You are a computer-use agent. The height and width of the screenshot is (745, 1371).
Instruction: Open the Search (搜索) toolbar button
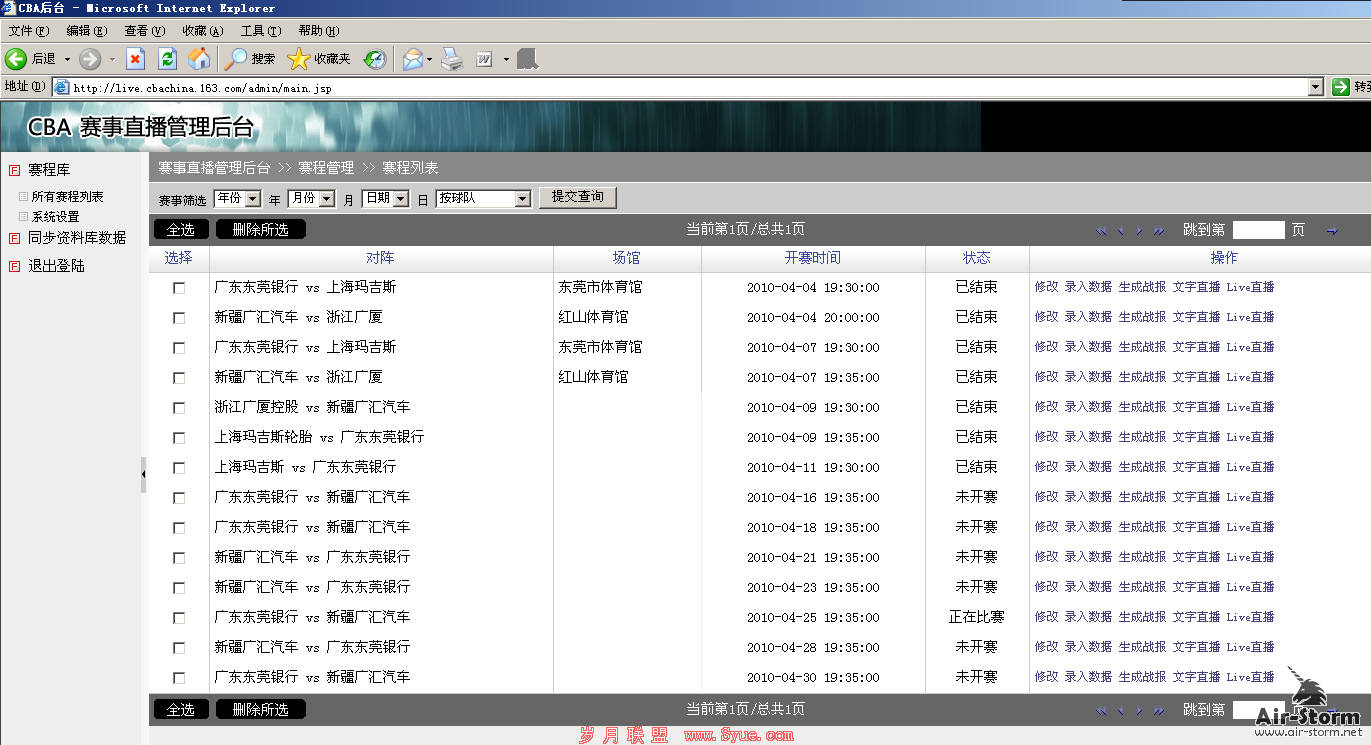coord(250,59)
